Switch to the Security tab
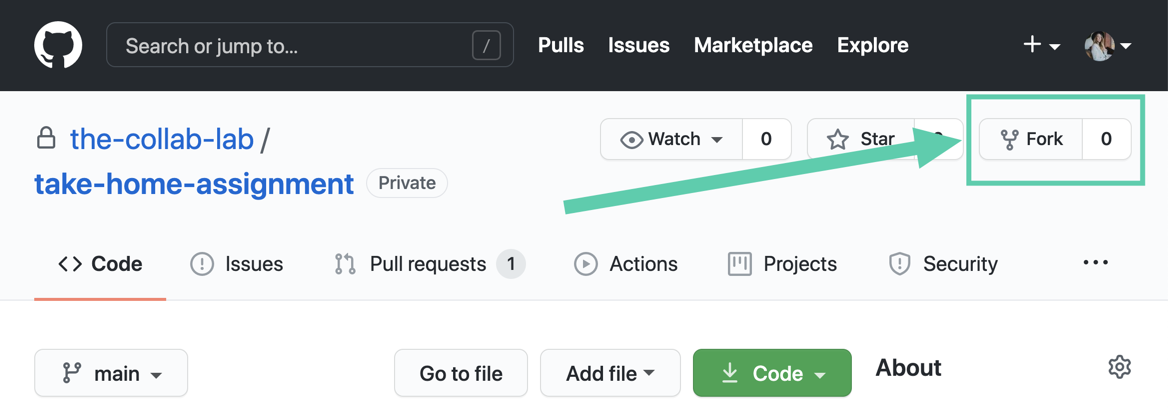Image resolution: width=1168 pixels, height=414 pixels. coord(942,264)
